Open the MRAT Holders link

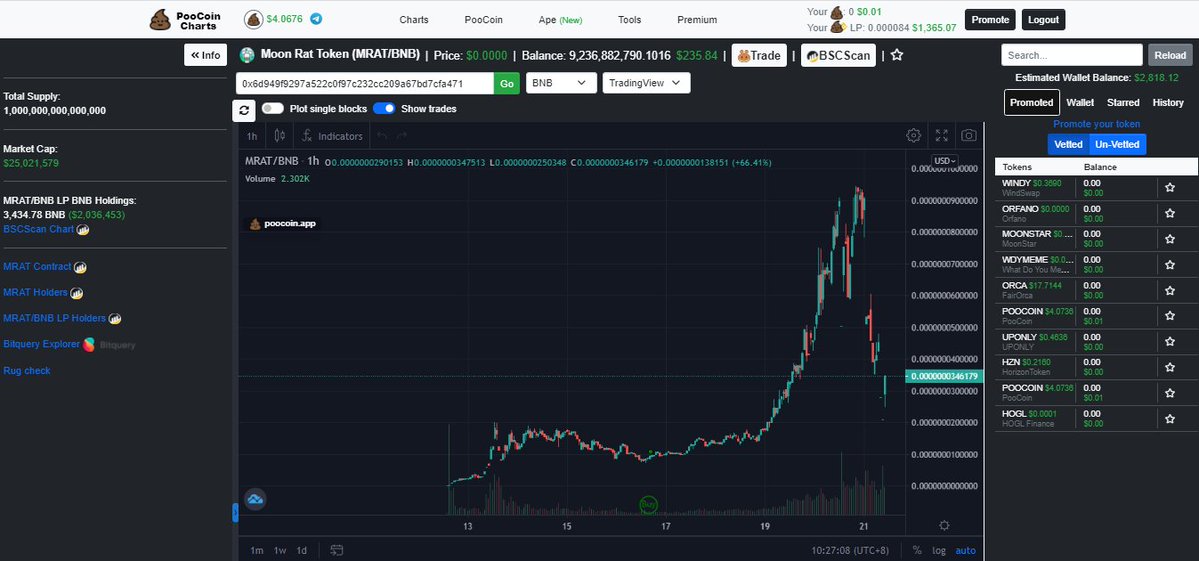[x=35, y=293]
